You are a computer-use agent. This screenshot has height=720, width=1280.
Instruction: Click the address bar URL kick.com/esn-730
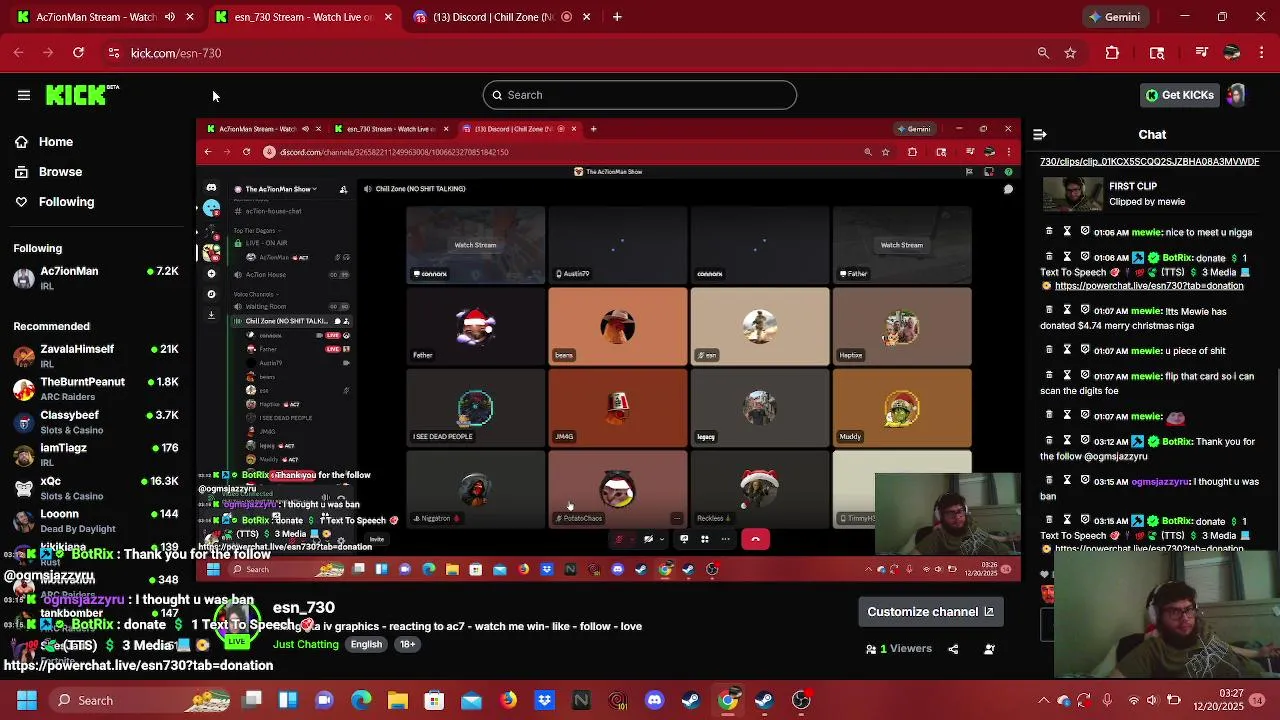point(176,53)
